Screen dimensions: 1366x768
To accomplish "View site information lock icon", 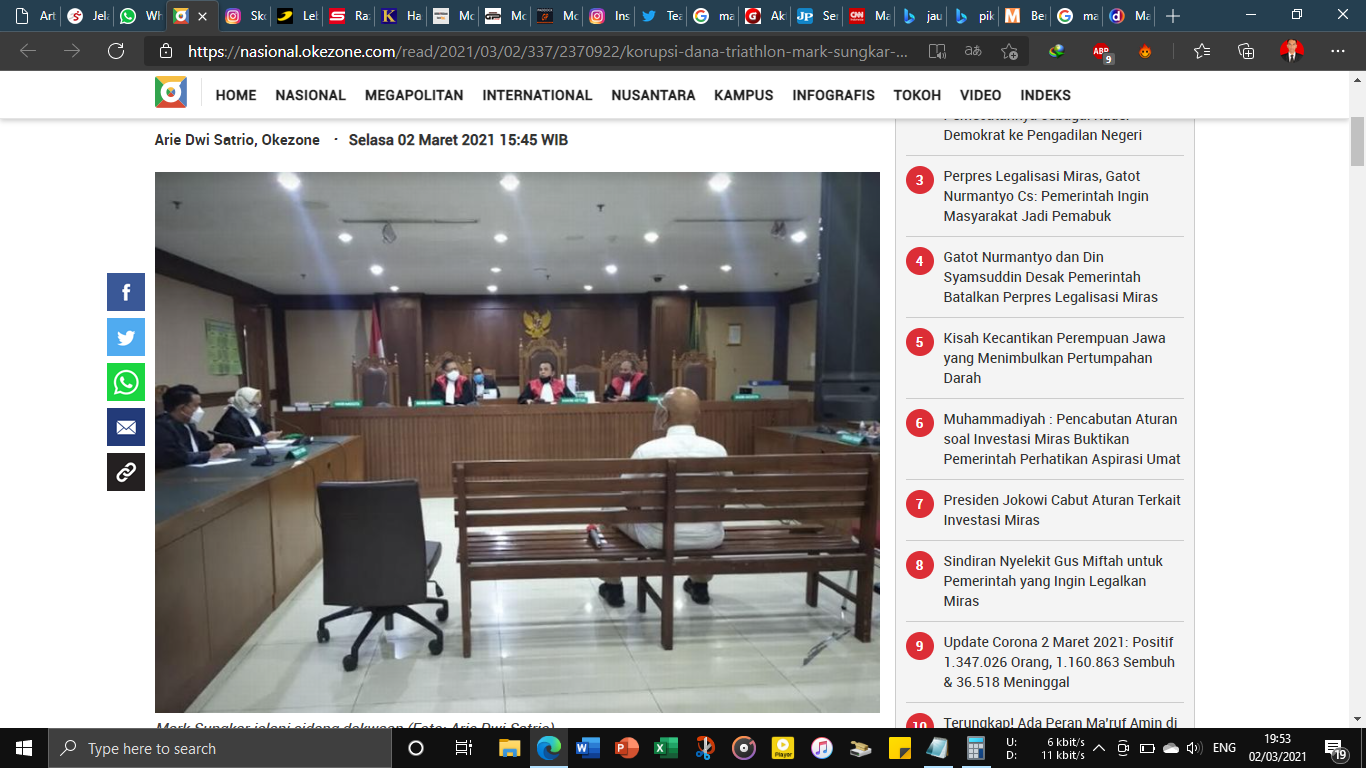I will pyautogui.click(x=166, y=51).
